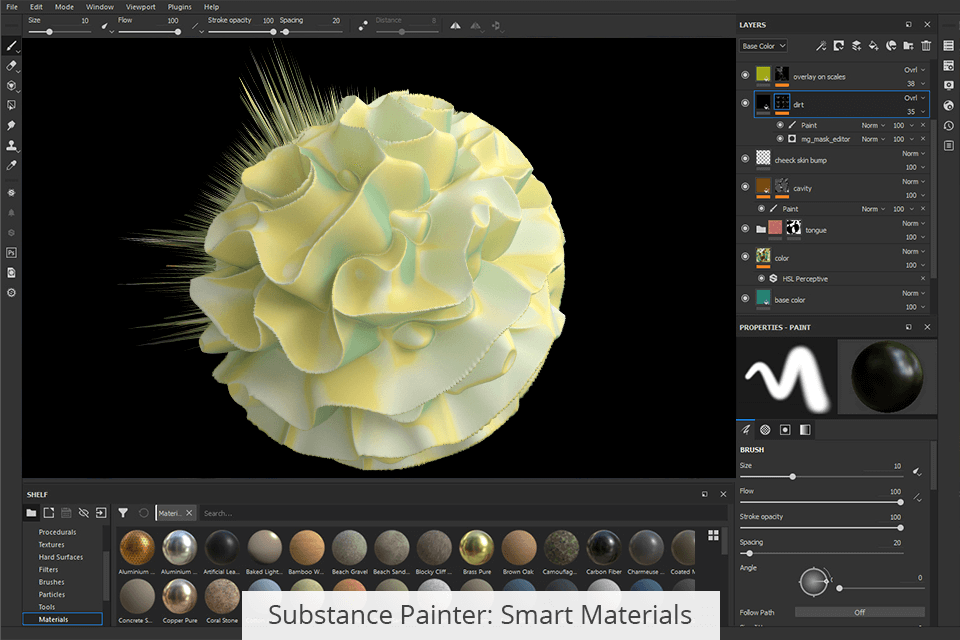Click the Follow Path Off button
960x640 pixels.
pos(859,612)
